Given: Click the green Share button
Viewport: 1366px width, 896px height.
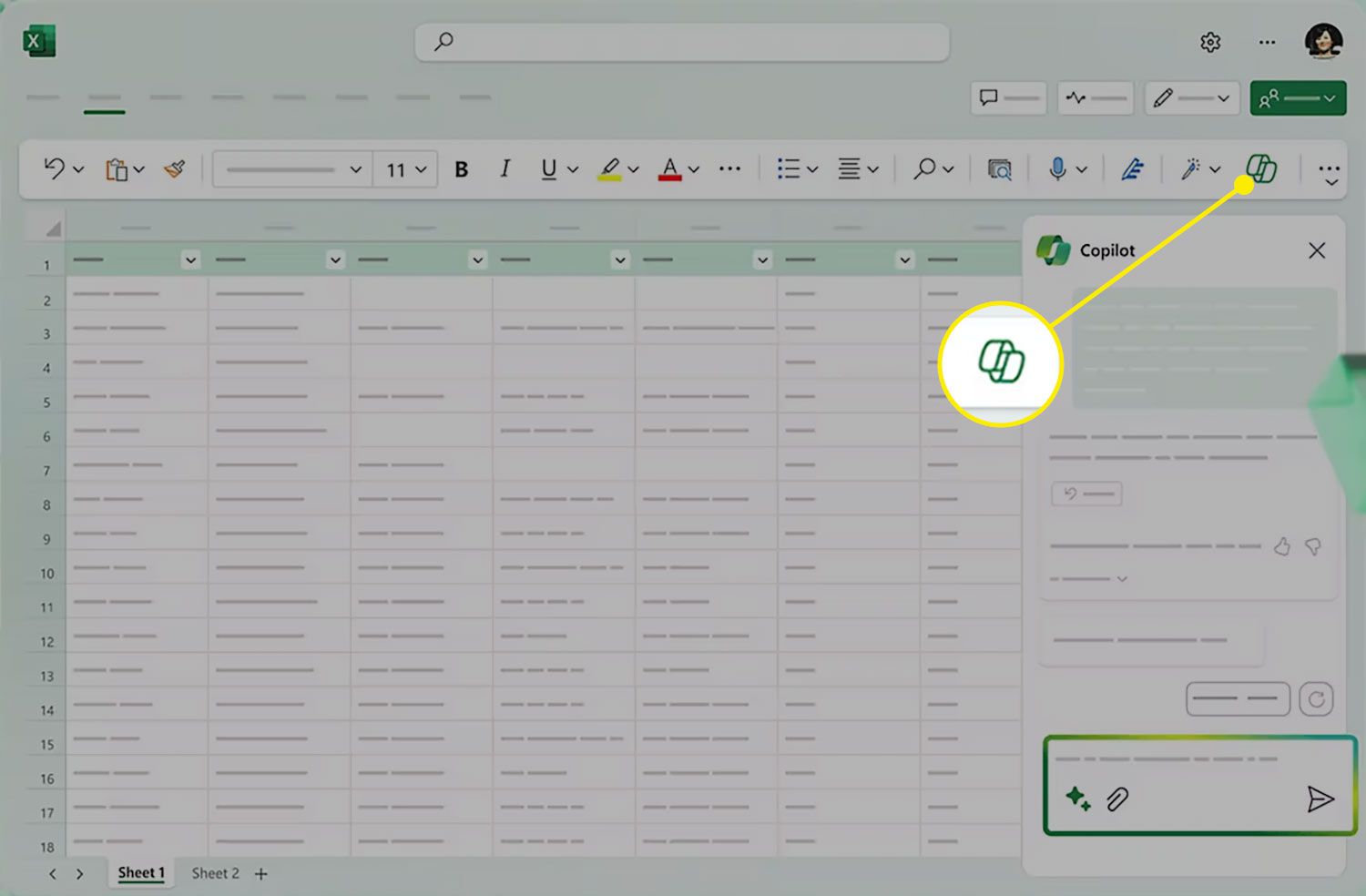Looking at the screenshot, I should 1297,98.
